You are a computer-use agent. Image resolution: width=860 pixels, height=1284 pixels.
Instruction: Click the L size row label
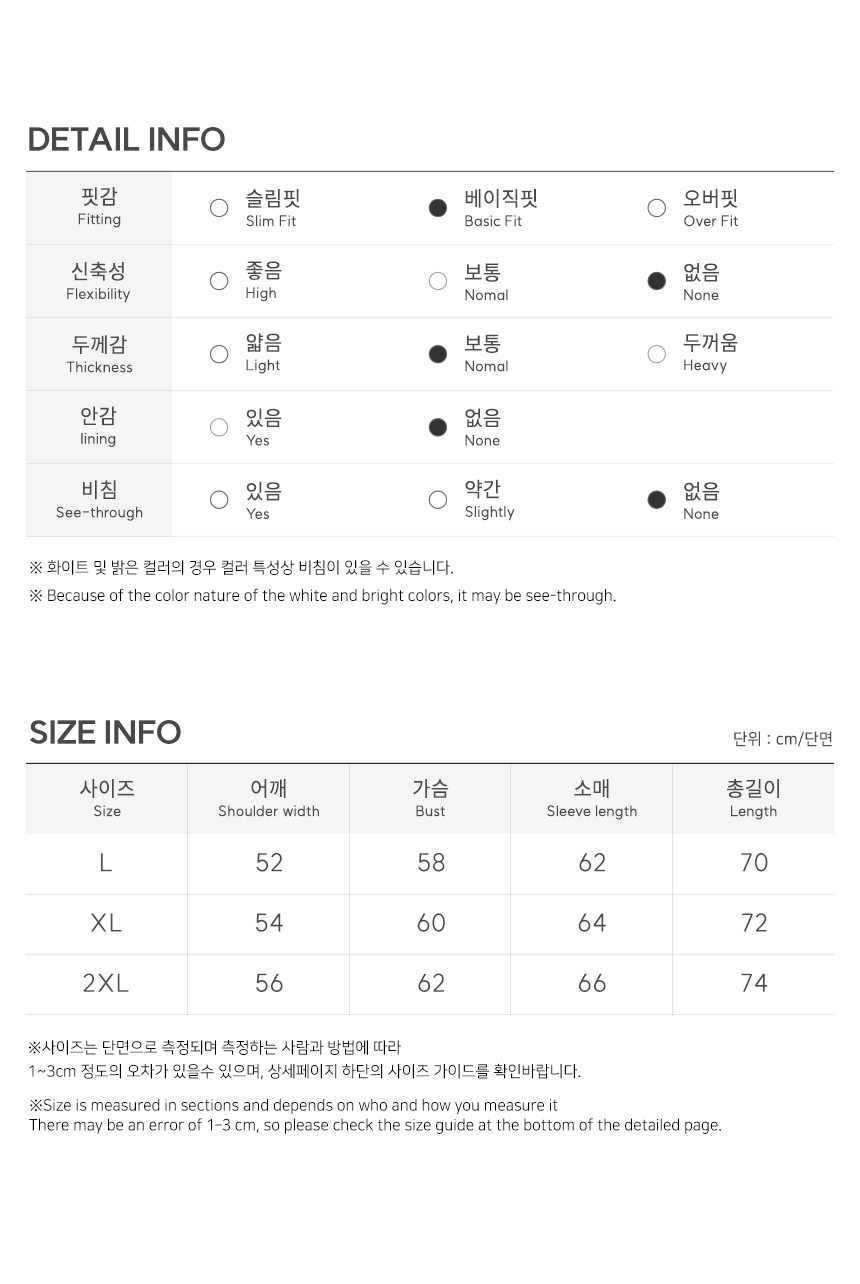click(106, 863)
